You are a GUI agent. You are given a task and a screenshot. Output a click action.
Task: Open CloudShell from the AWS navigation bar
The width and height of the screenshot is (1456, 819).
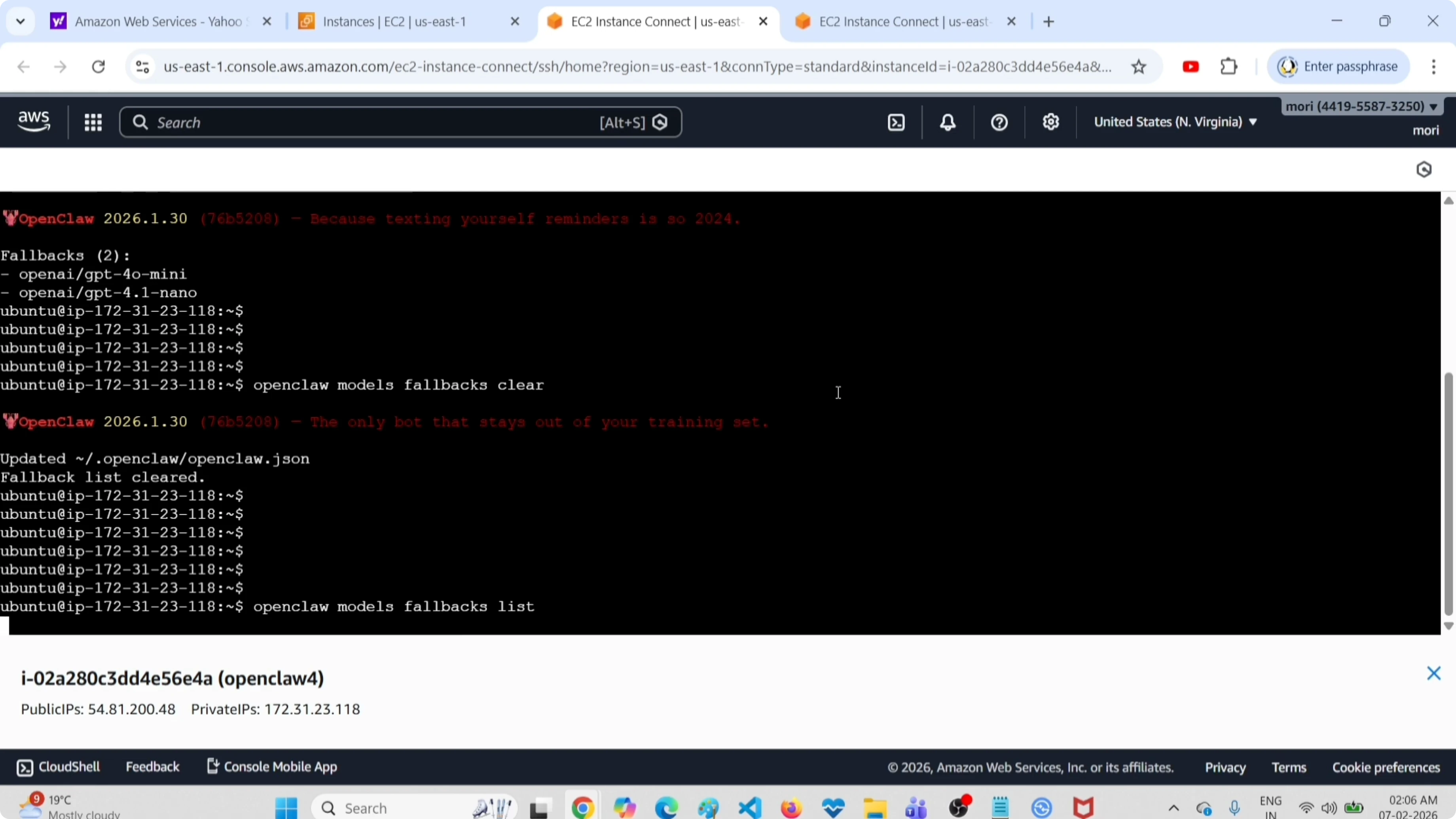(x=59, y=766)
